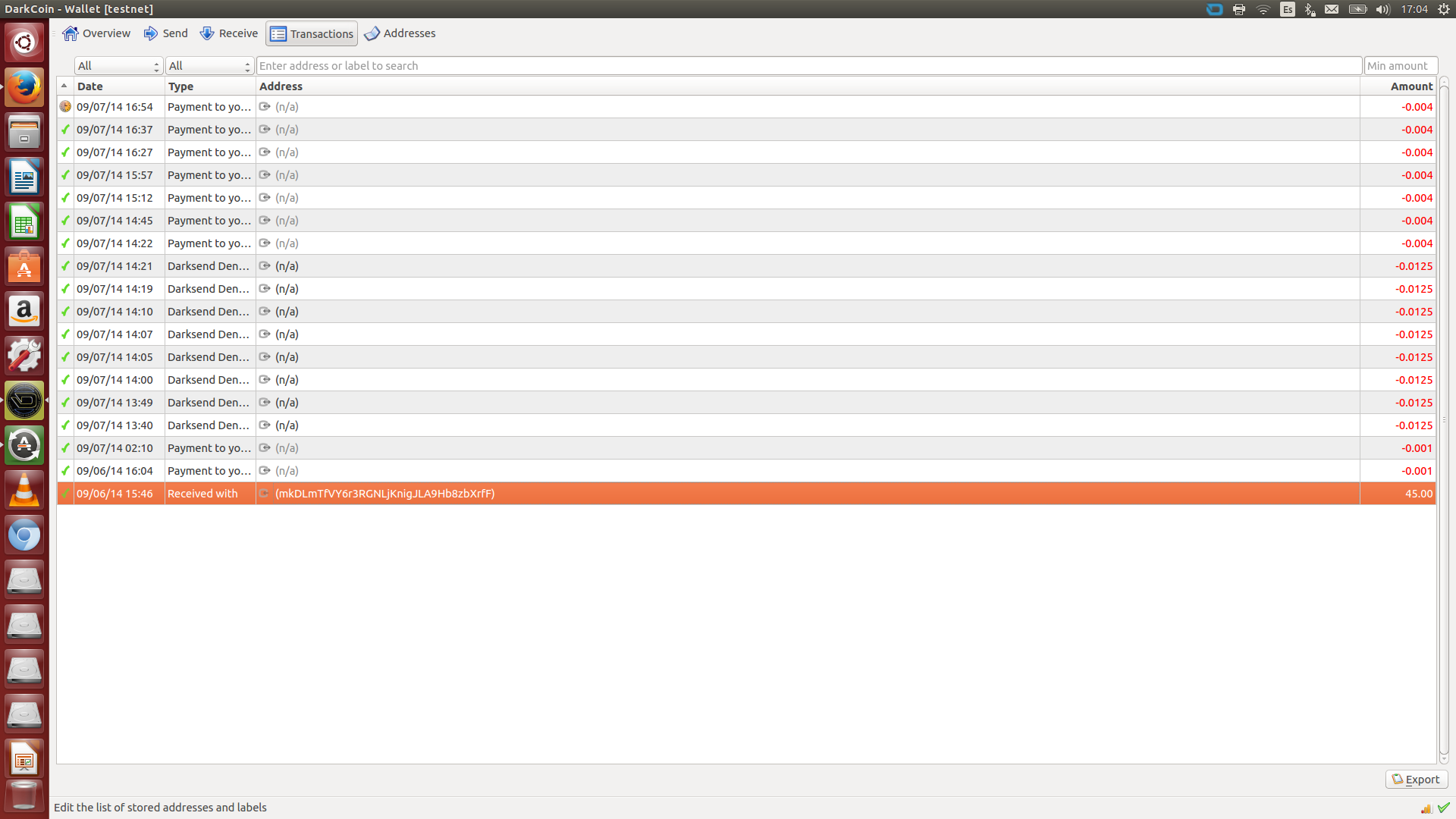Click the network connections icon in status bar
Viewport: 1456px width, 819px height.
click(x=1426, y=808)
